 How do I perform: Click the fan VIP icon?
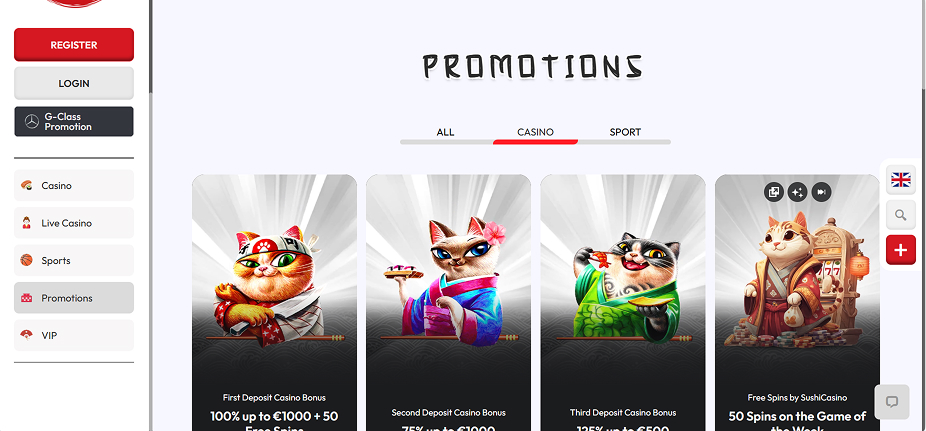(27, 335)
